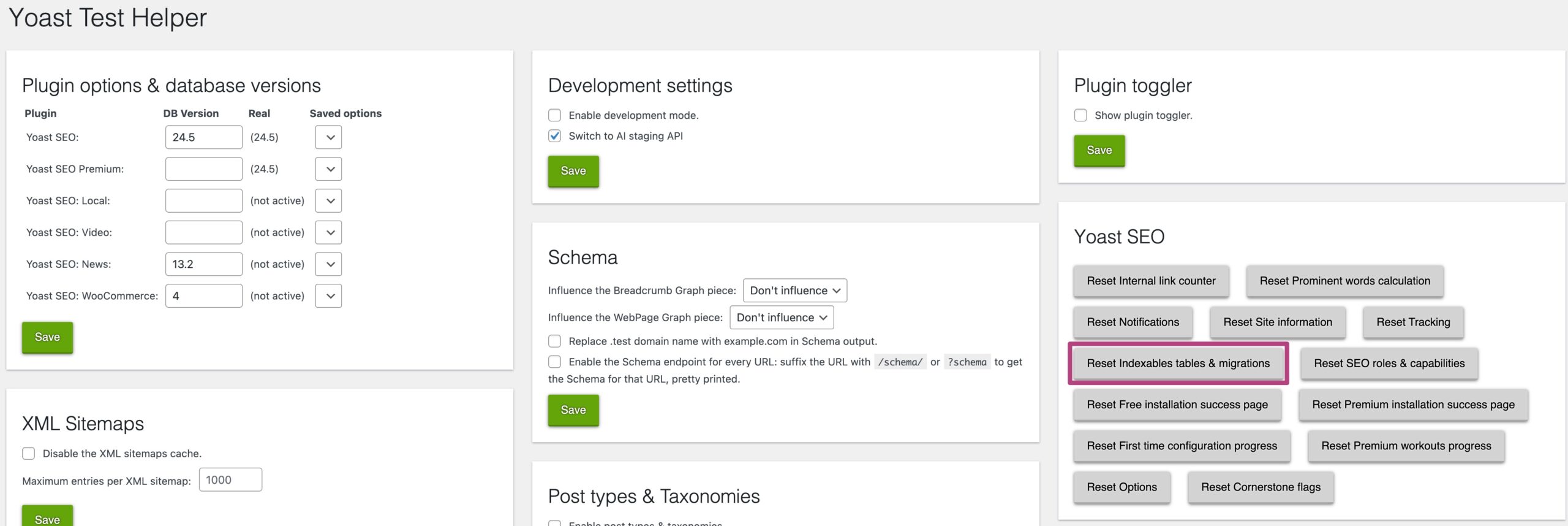Uncheck Switch to AI staging API

[x=554, y=135]
